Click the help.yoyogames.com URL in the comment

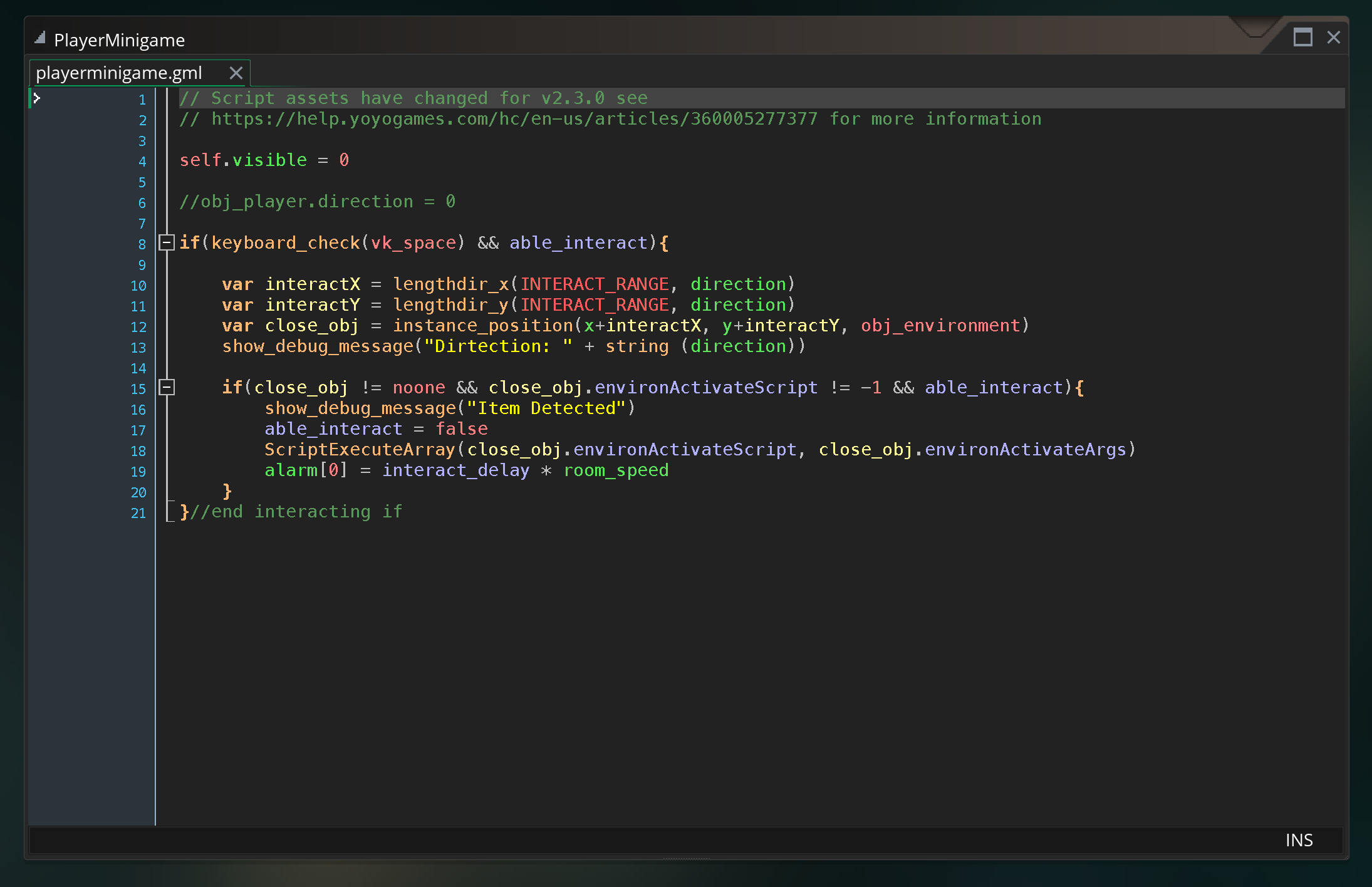(x=514, y=118)
